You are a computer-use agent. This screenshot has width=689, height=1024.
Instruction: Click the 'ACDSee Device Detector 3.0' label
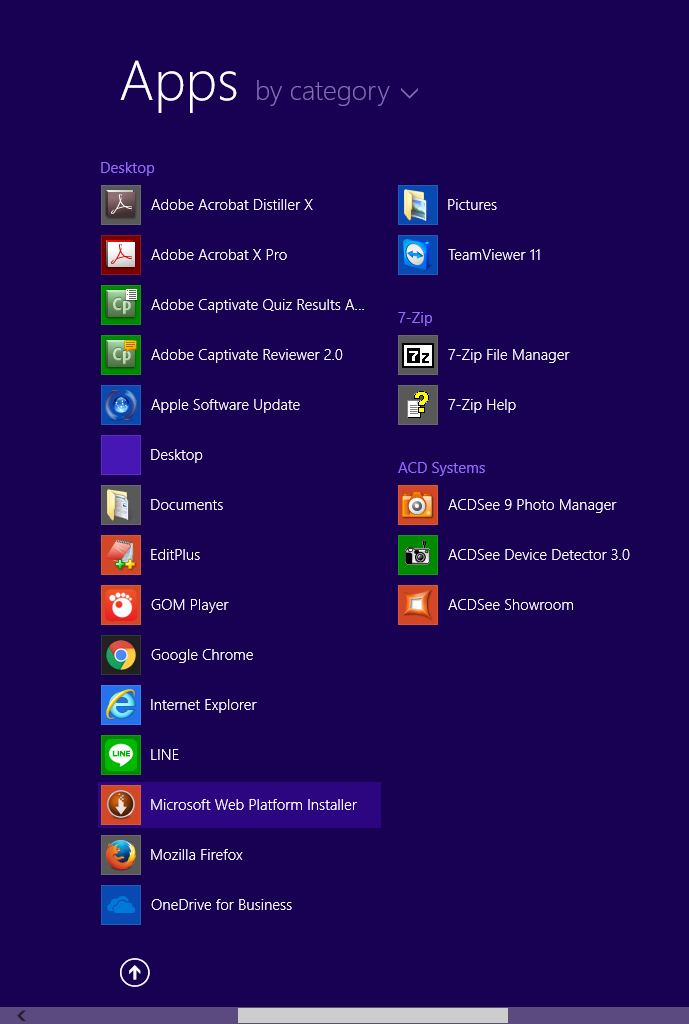(539, 554)
